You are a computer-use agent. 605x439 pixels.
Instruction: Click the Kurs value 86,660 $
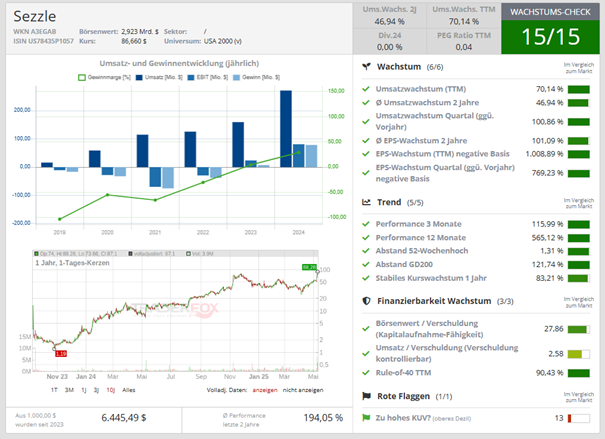coord(134,41)
